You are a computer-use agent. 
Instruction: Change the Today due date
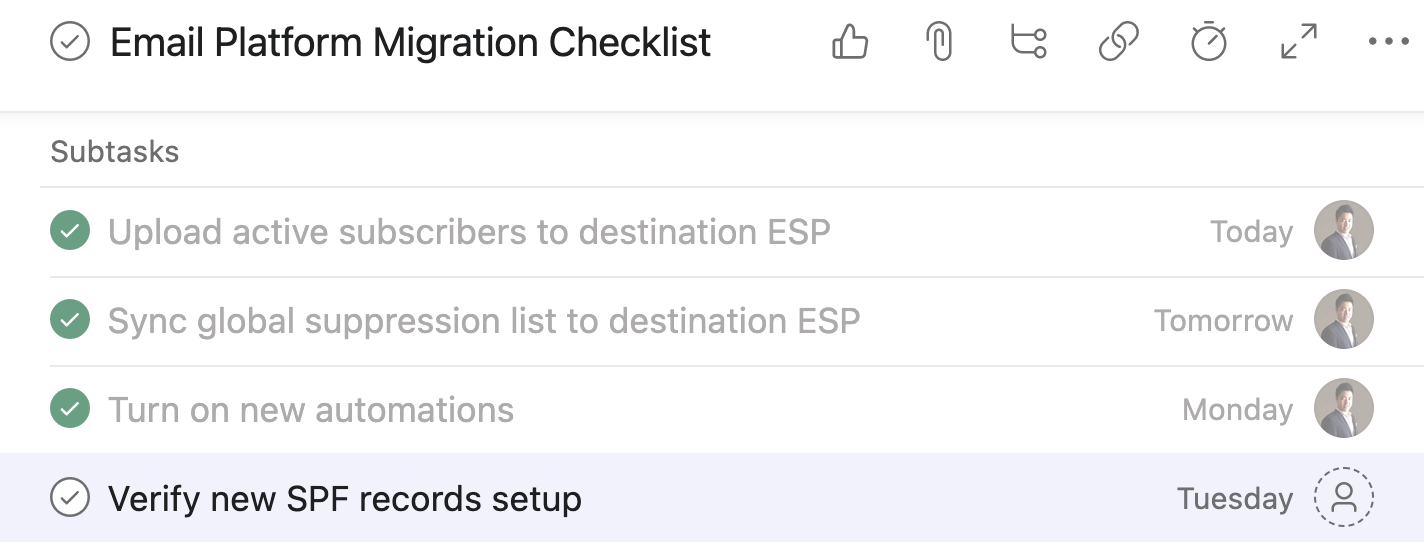click(1251, 232)
